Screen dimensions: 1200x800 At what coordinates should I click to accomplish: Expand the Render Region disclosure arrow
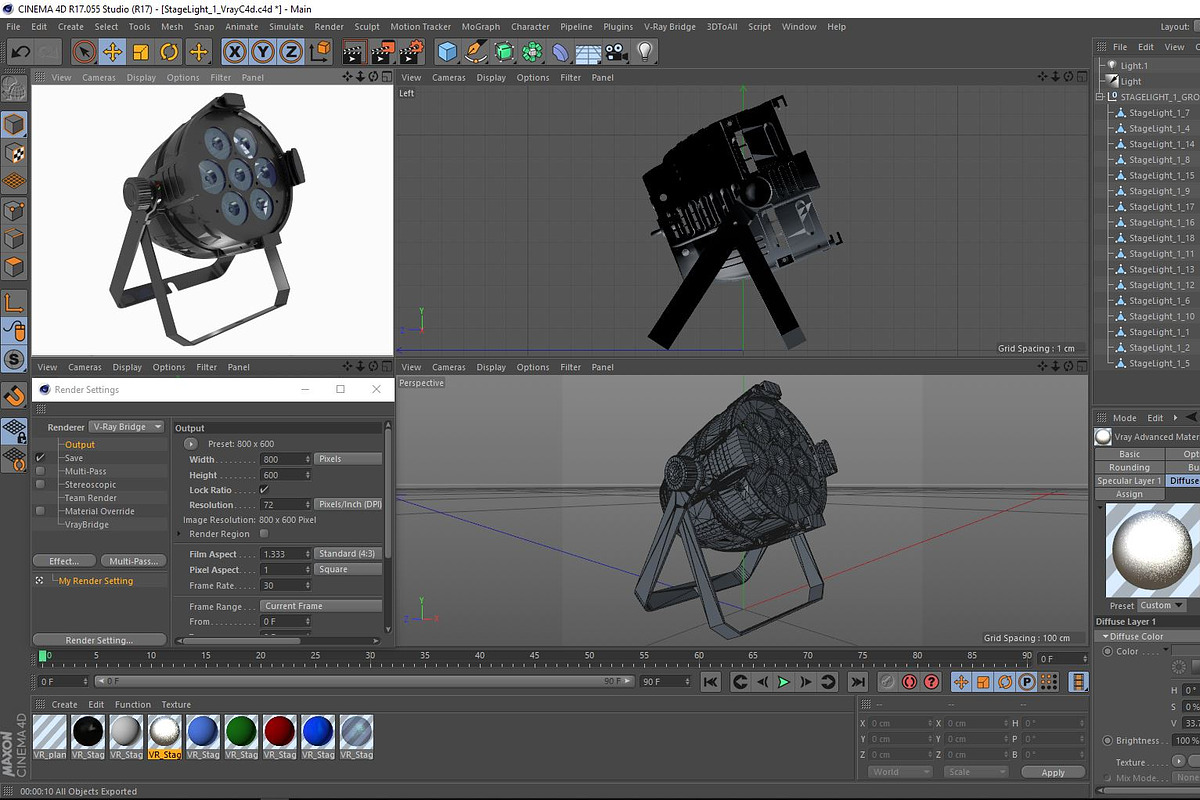[x=180, y=534]
